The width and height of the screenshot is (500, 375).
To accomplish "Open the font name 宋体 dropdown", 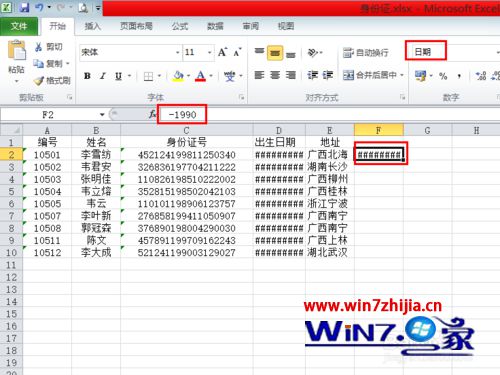I will [x=178, y=52].
